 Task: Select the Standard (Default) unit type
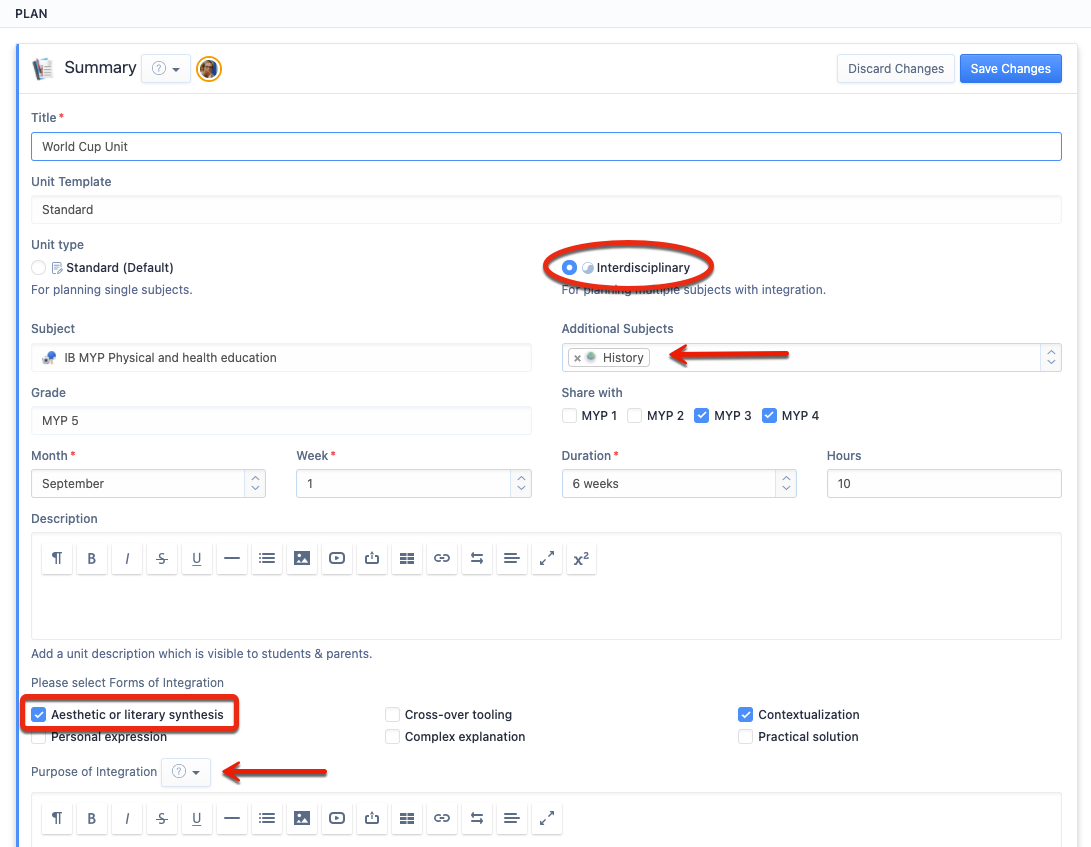coord(39,268)
